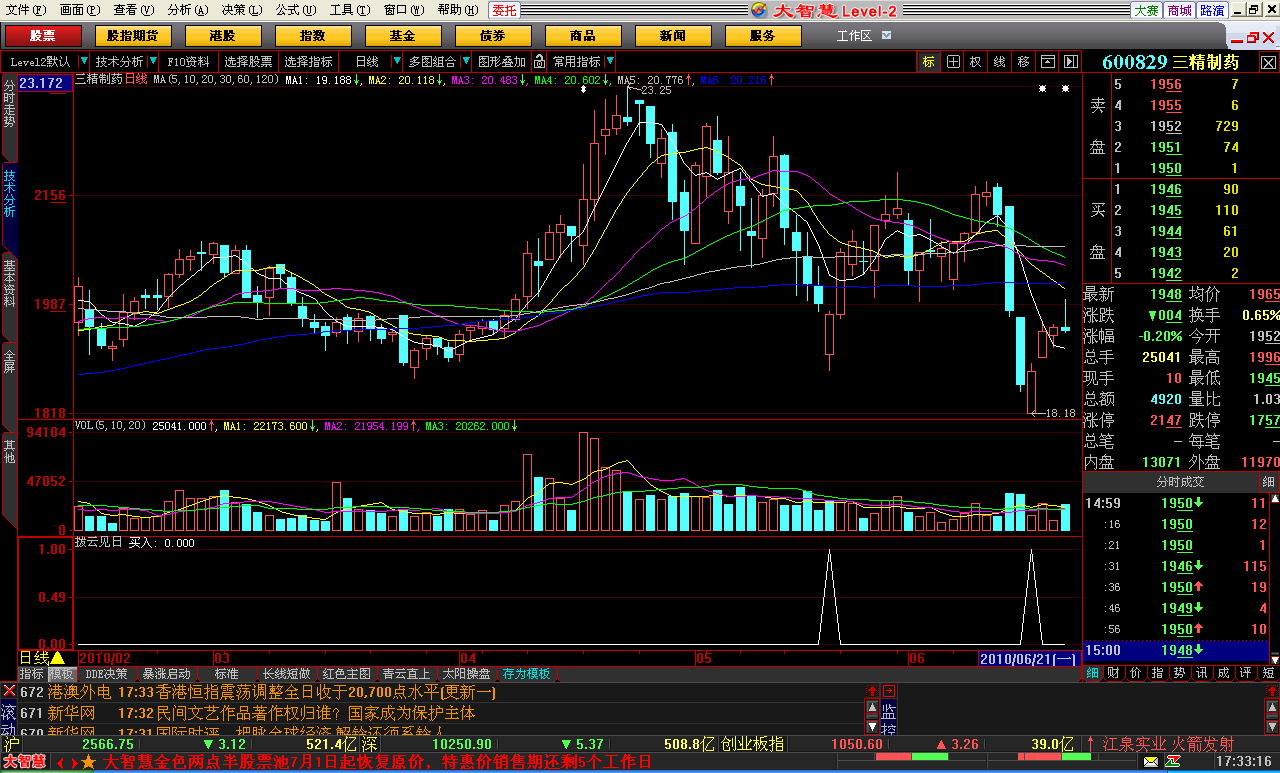Open the 路演 roadshow button

coord(1212,10)
